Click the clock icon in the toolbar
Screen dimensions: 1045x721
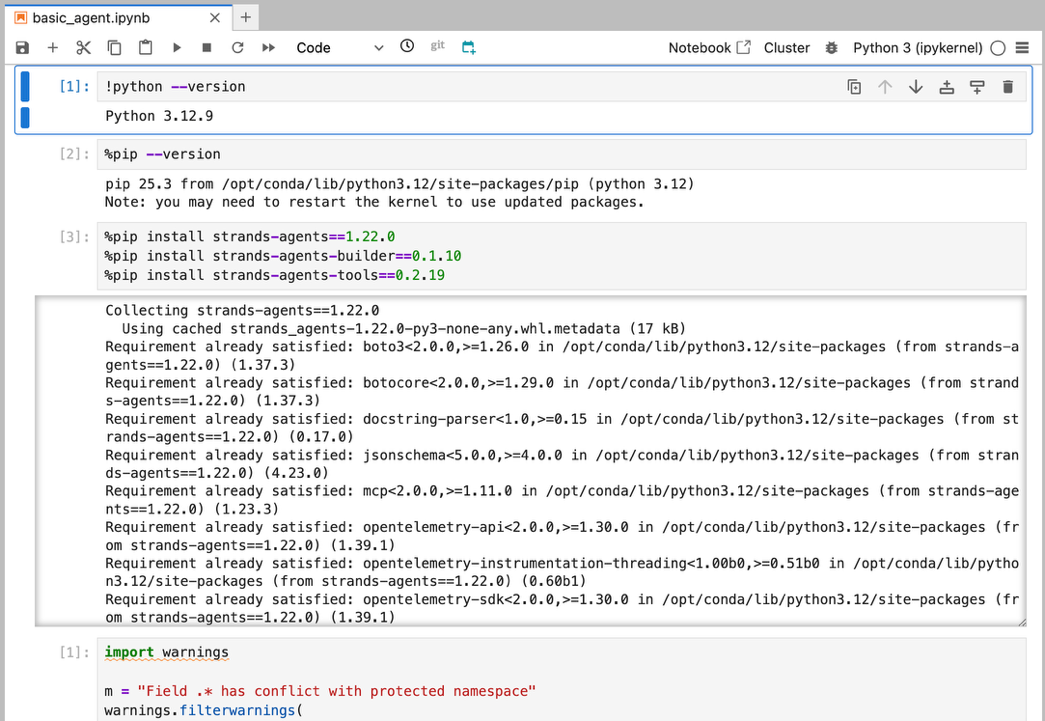[x=407, y=46]
